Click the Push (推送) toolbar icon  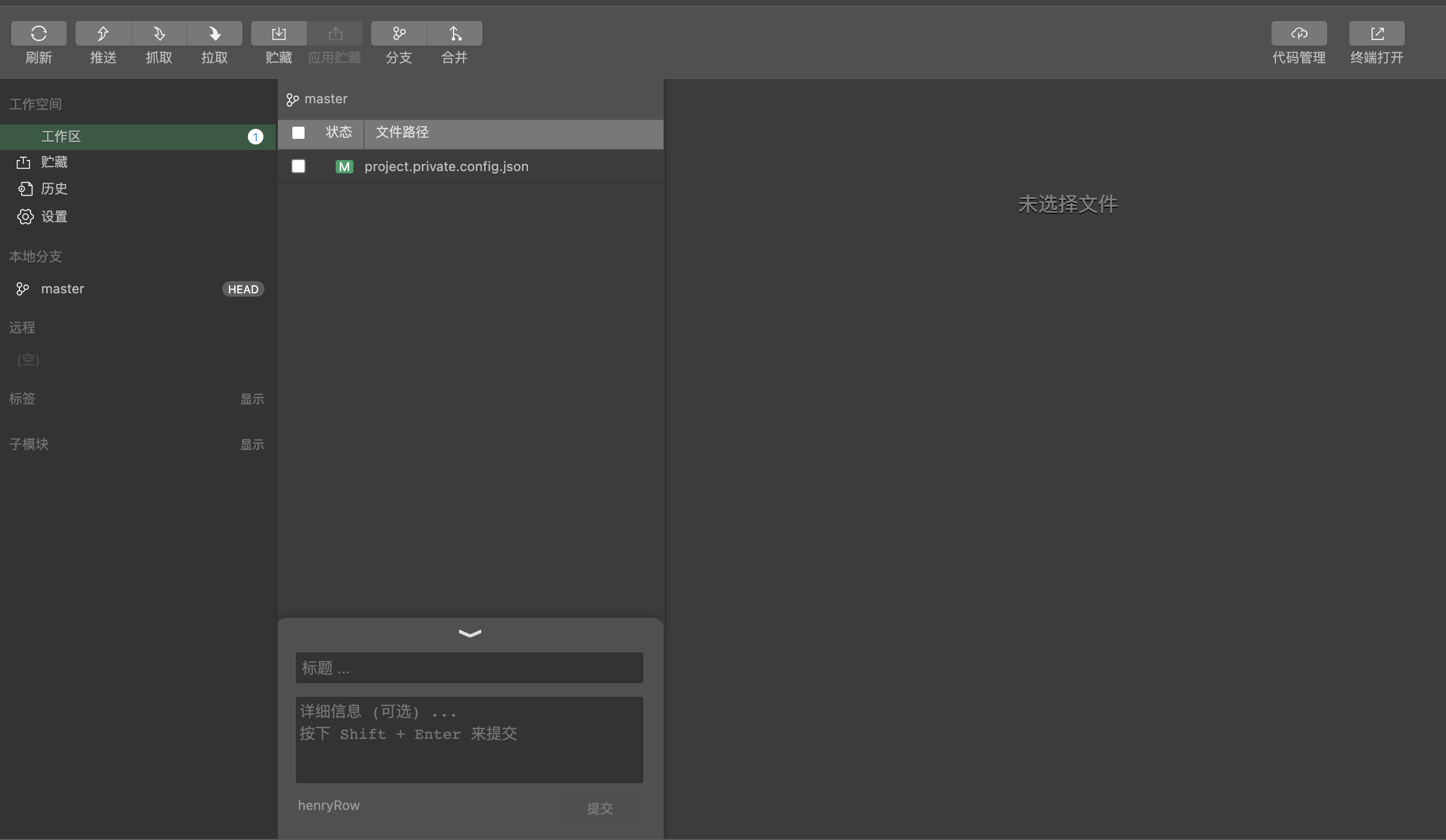[103, 33]
